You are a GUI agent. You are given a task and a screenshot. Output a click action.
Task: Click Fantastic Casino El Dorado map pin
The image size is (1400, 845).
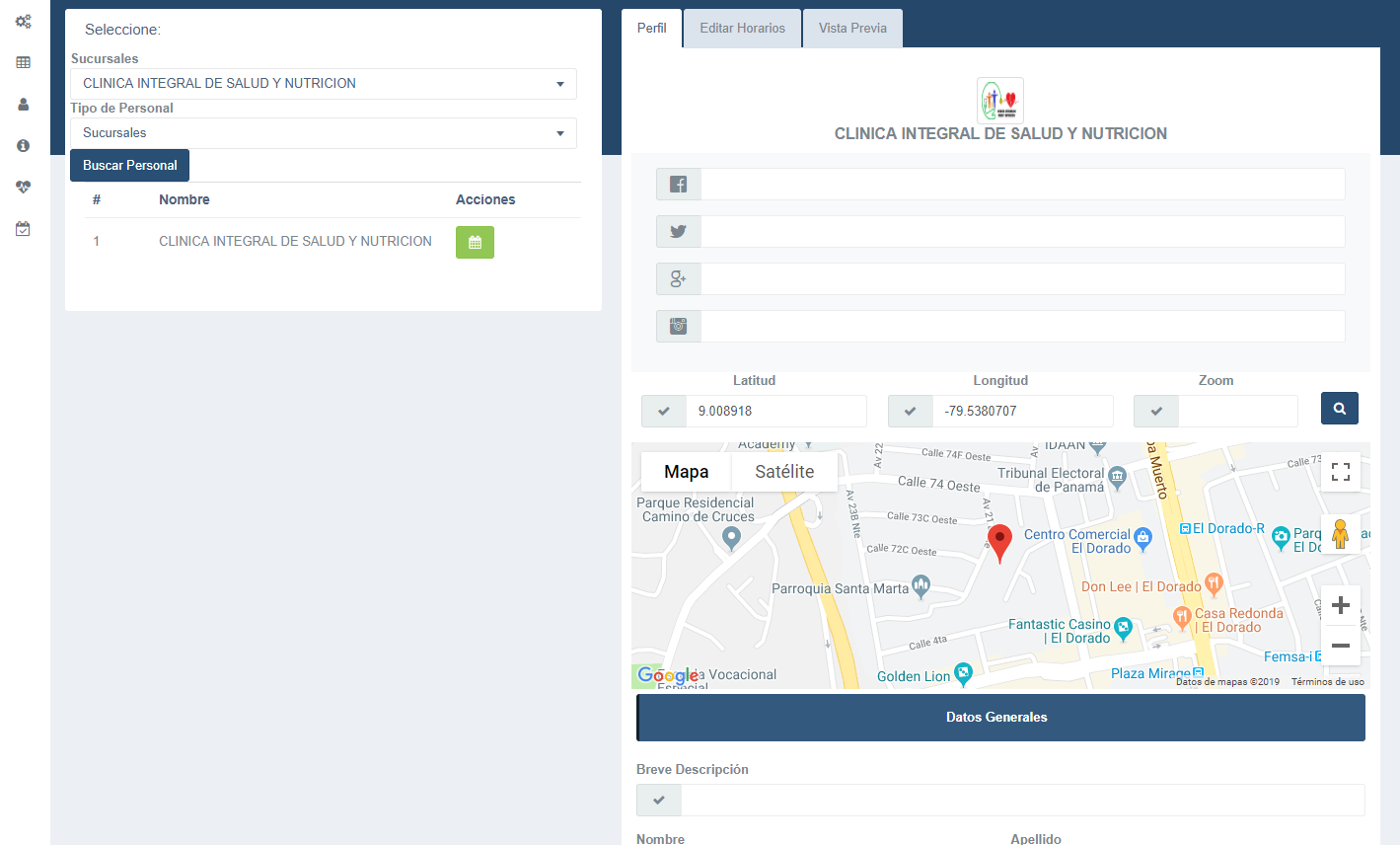1123,628
